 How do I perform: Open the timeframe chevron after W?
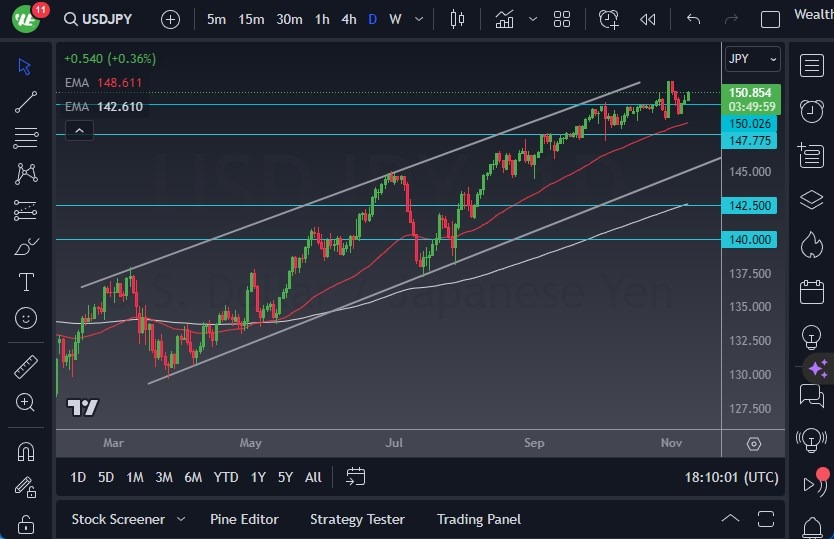[x=418, y=19]
